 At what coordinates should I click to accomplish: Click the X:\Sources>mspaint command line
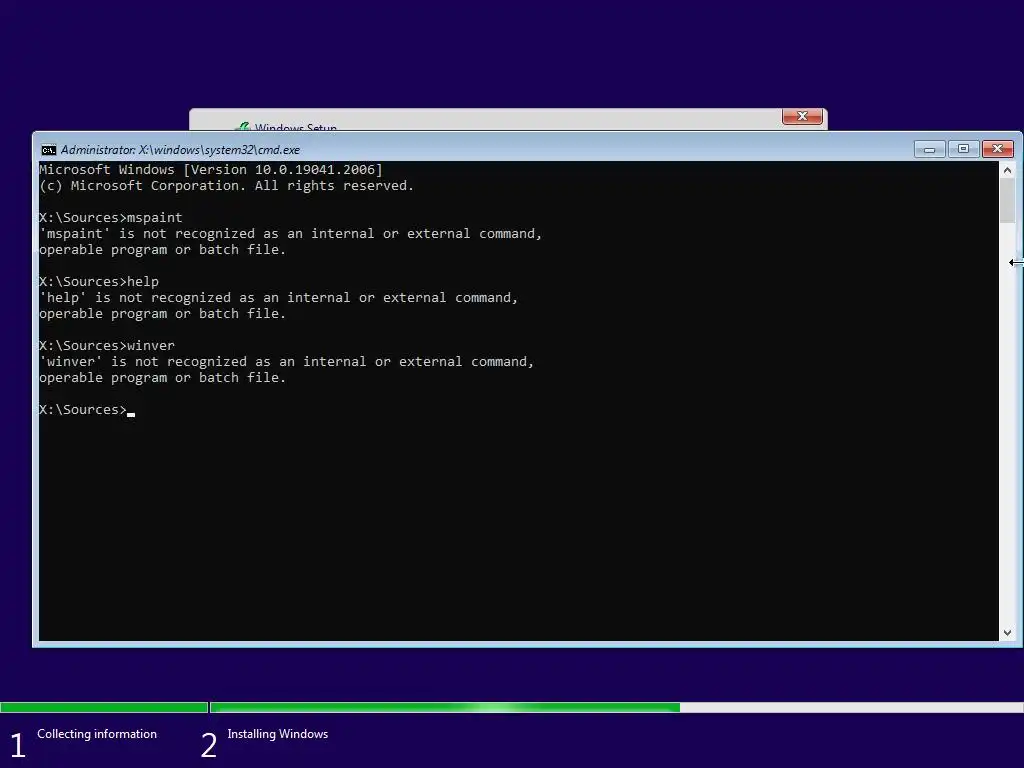(111, 217)
